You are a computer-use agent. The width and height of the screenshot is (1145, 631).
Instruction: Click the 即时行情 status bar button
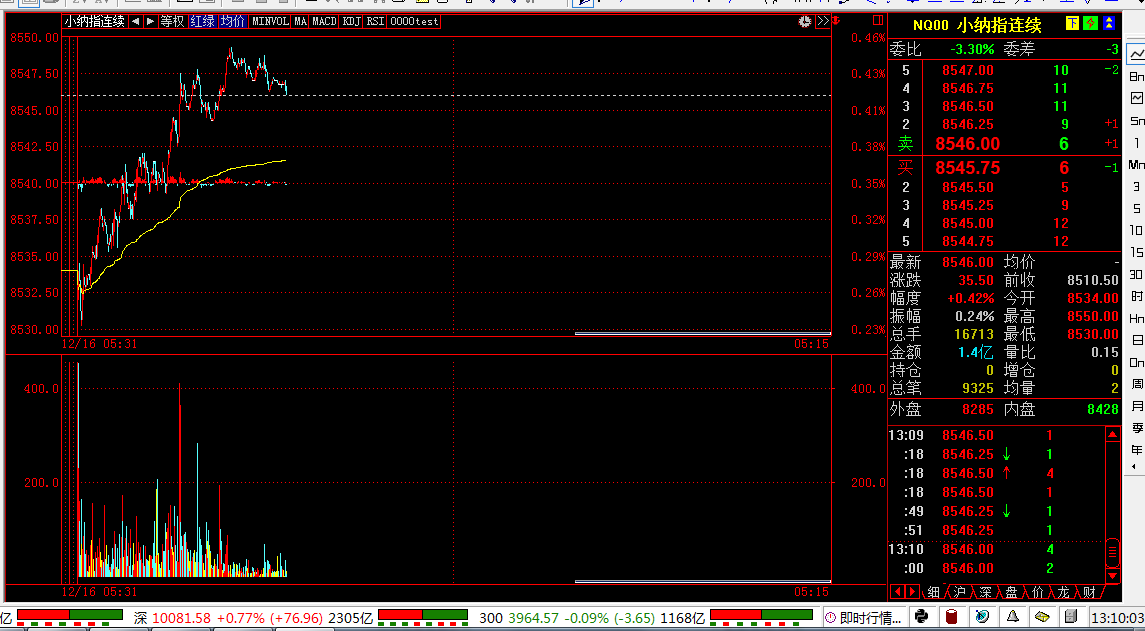865,618
